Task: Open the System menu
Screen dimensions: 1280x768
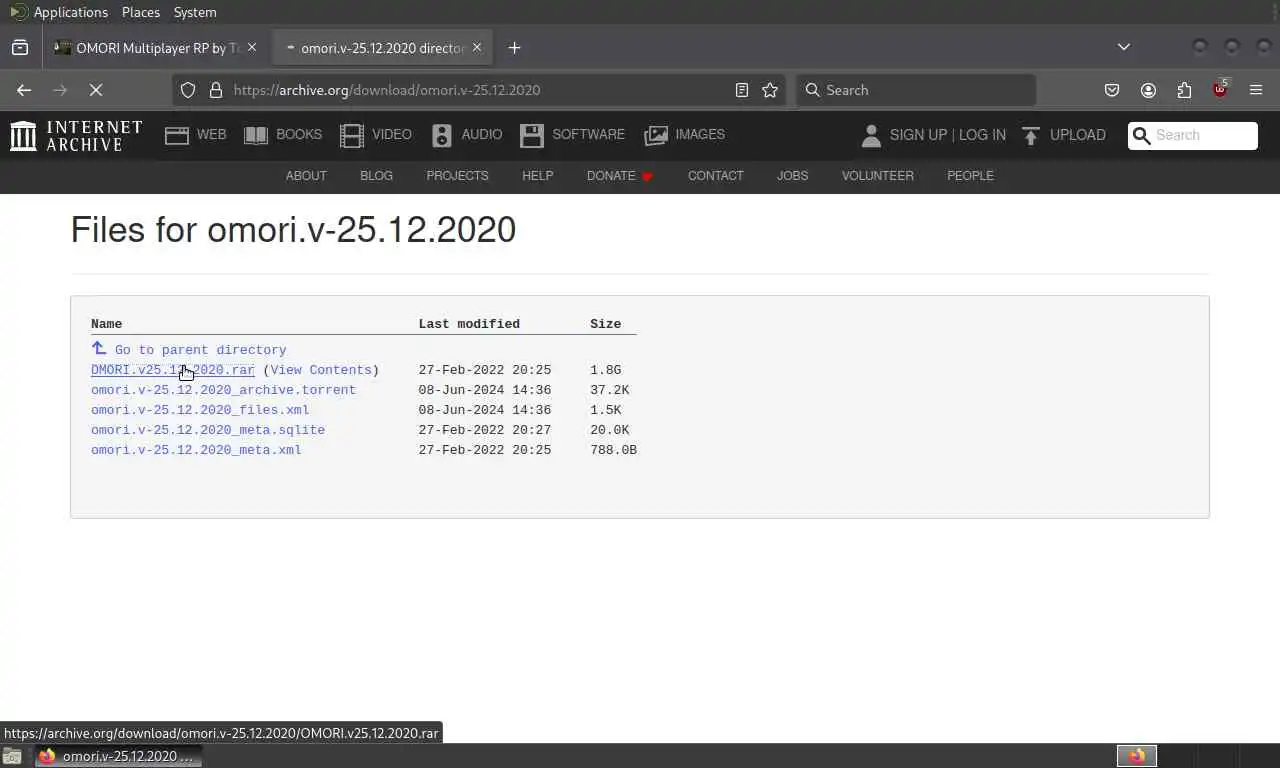Action: pos(195,12)
